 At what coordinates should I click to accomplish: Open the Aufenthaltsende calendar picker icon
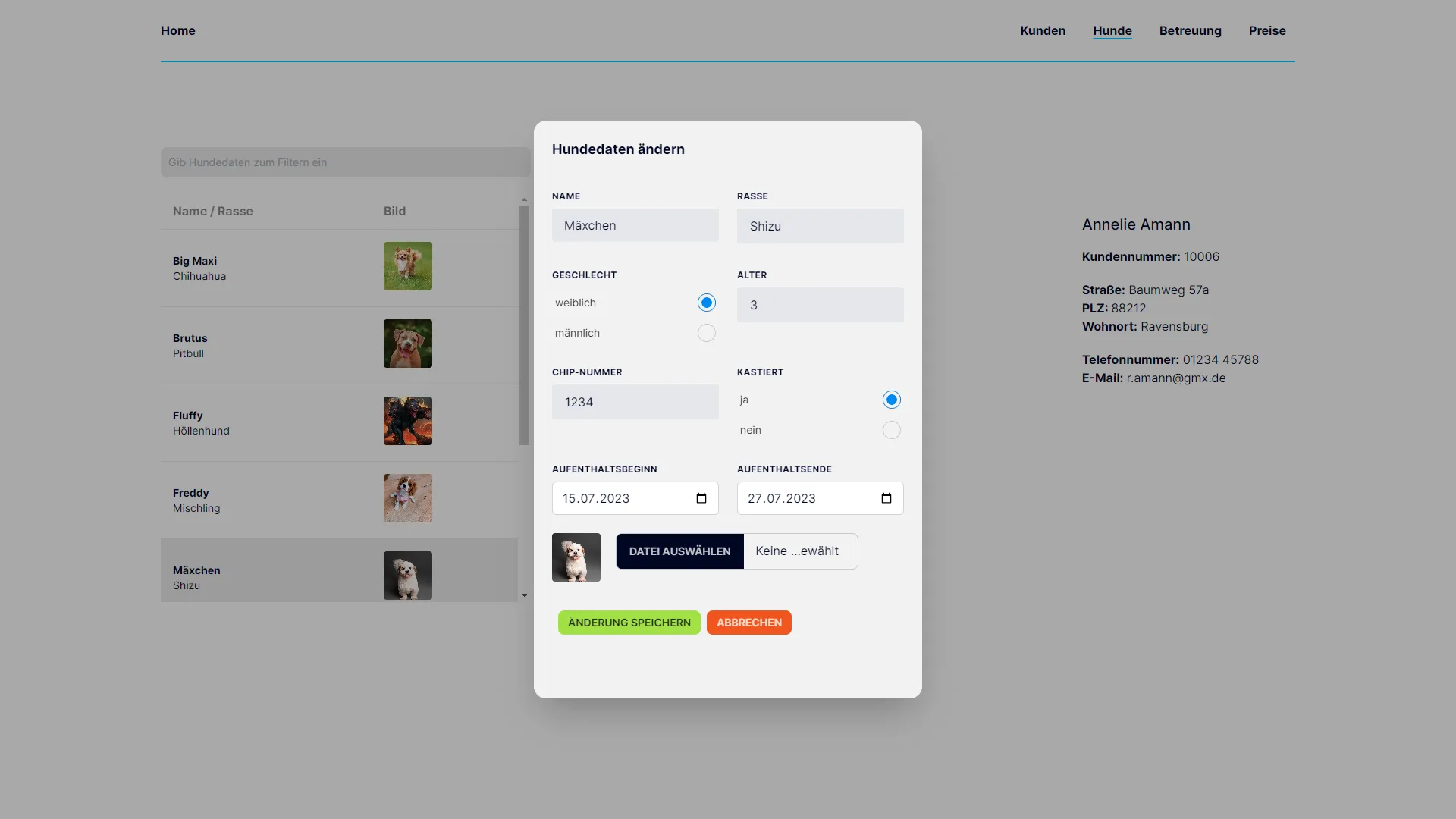pyautogui.click(x=886, y=498)
